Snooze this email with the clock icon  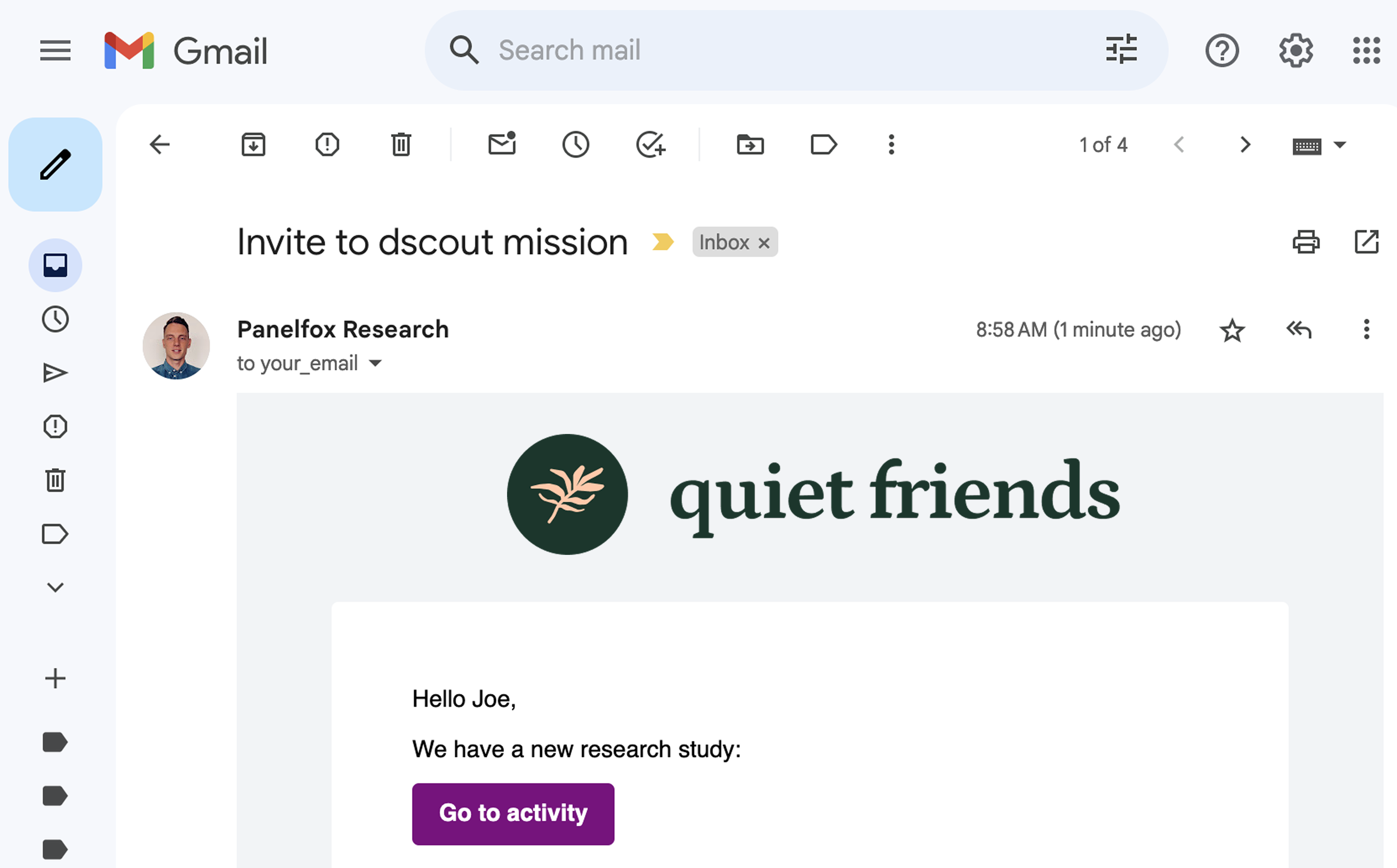pyautogui.click(x=576, y=145)
